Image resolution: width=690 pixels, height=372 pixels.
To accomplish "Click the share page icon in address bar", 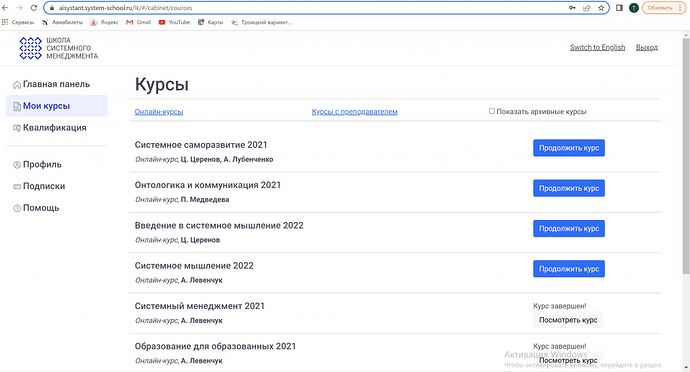I will click(587, 8).
